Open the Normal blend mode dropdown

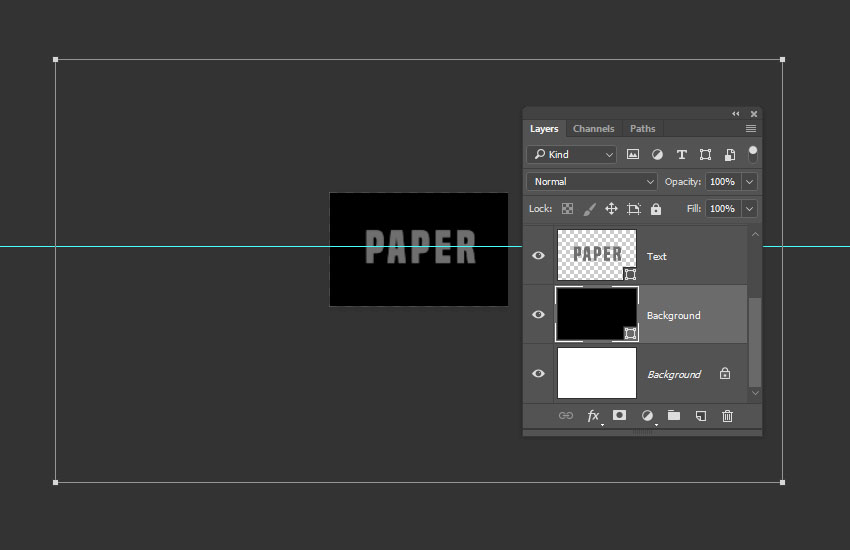(592, 182)
